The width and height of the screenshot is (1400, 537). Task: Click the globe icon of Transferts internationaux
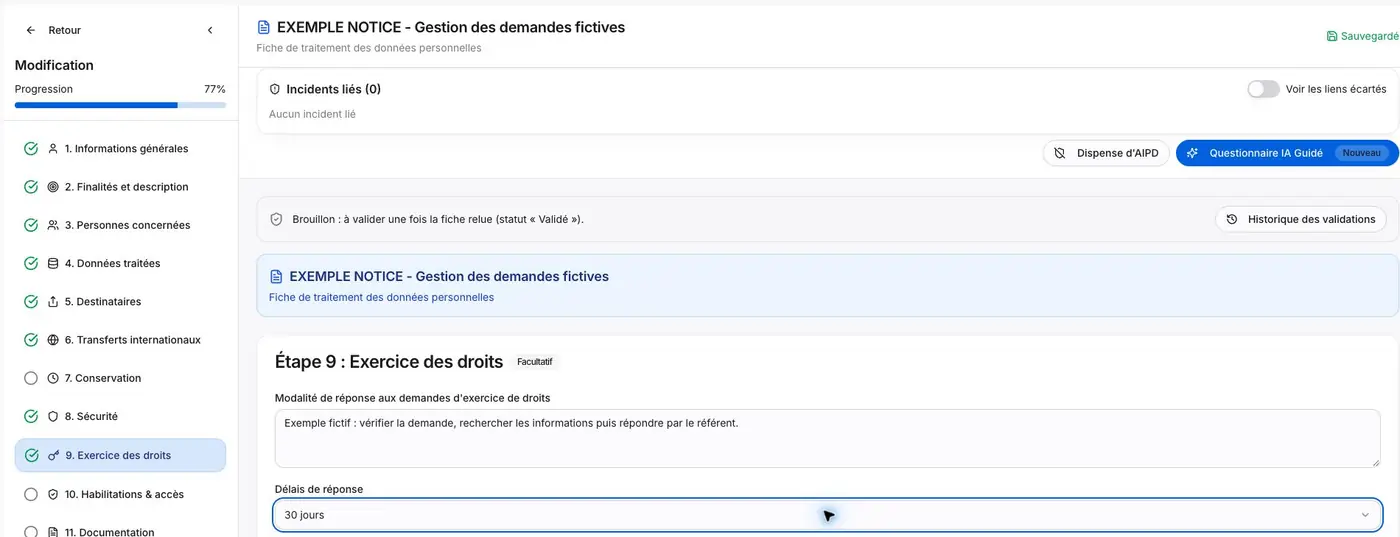point(53,340)
